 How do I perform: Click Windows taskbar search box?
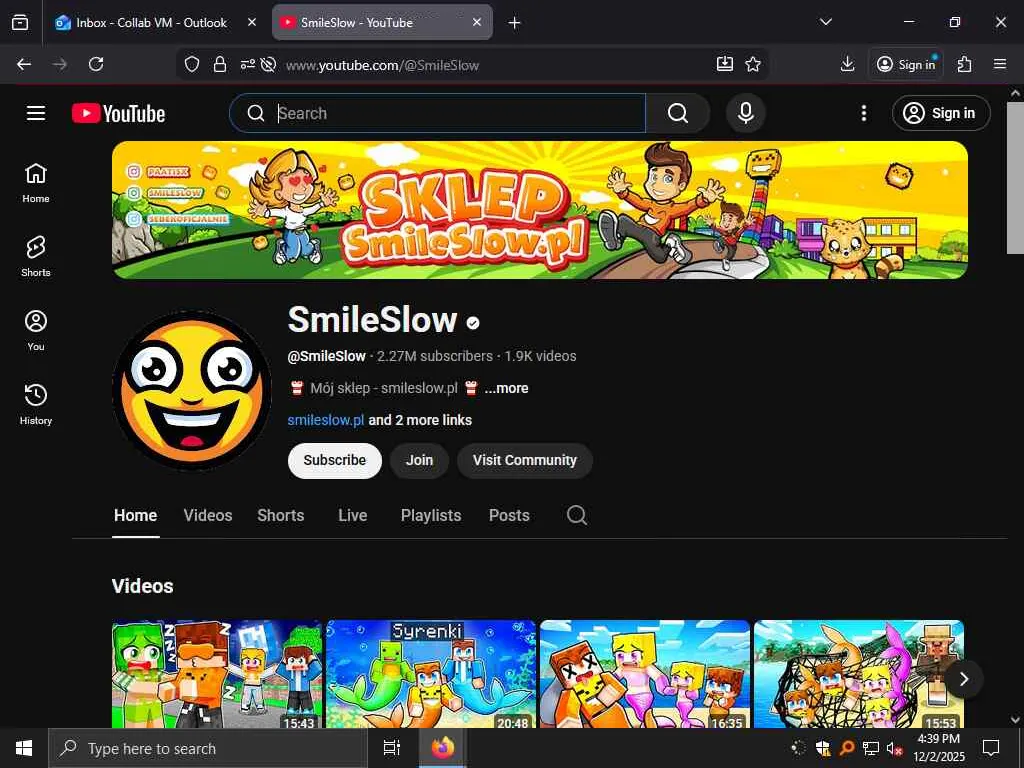click(208, 748)
